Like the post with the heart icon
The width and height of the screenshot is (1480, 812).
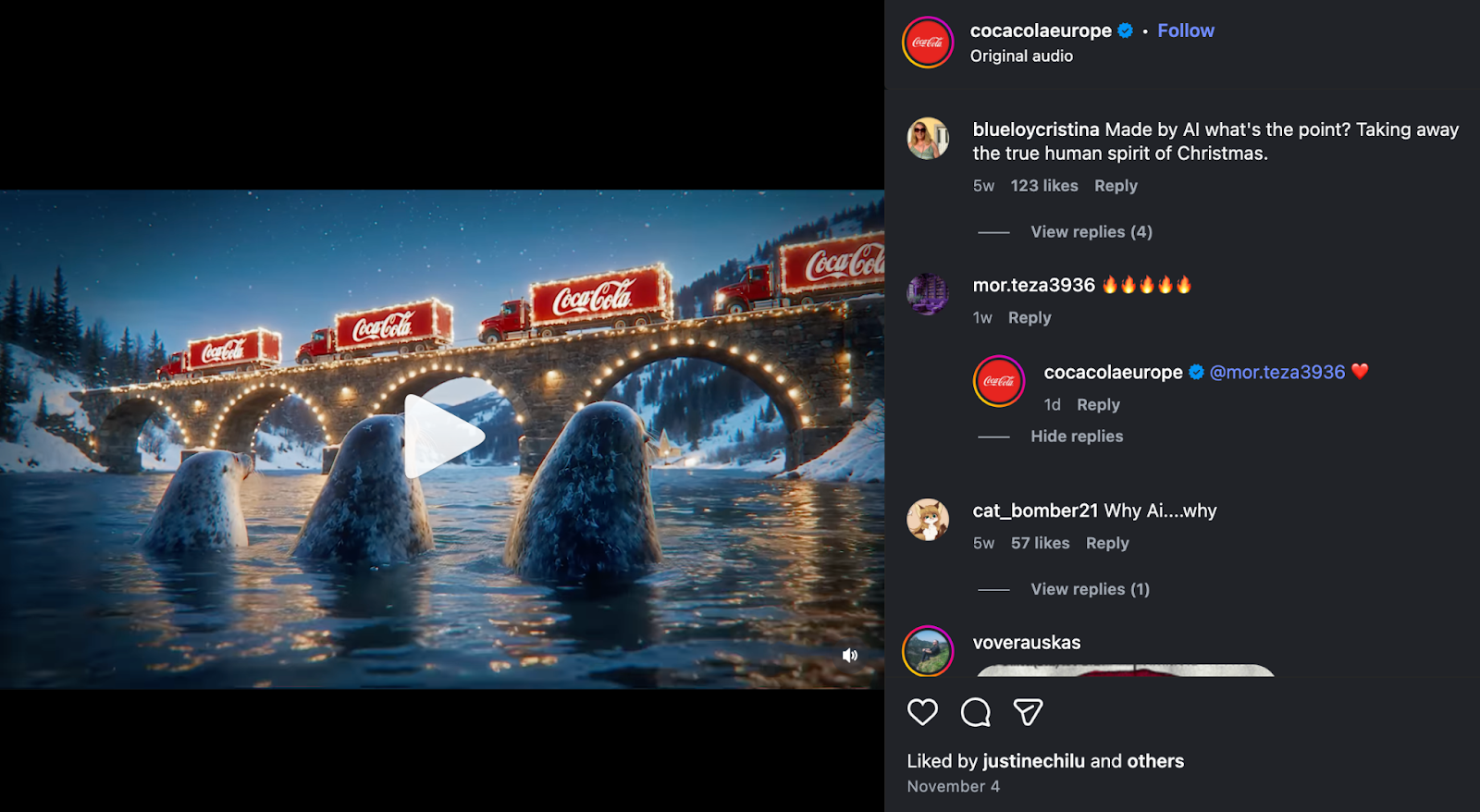click(x=922, y=712)
